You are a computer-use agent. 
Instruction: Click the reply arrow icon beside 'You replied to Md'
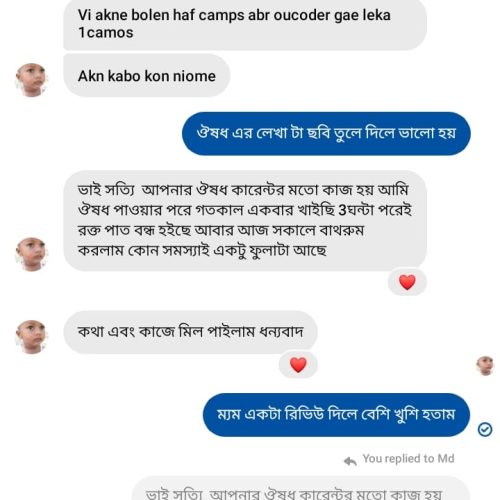(350, 461)
